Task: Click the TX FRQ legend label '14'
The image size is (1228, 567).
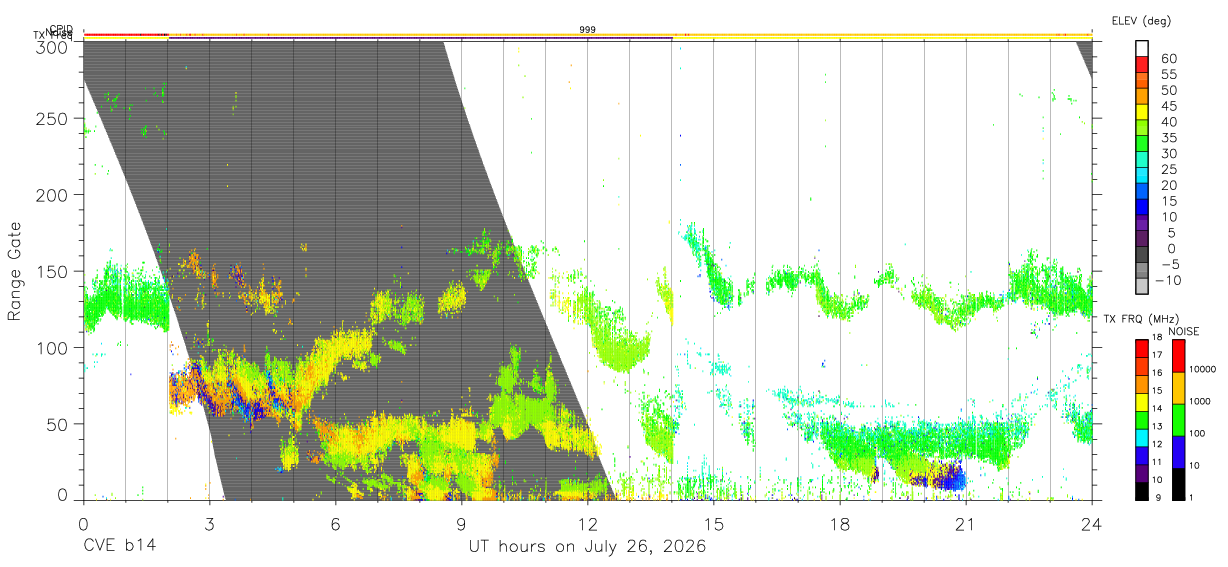Action: pos(1156,409)
